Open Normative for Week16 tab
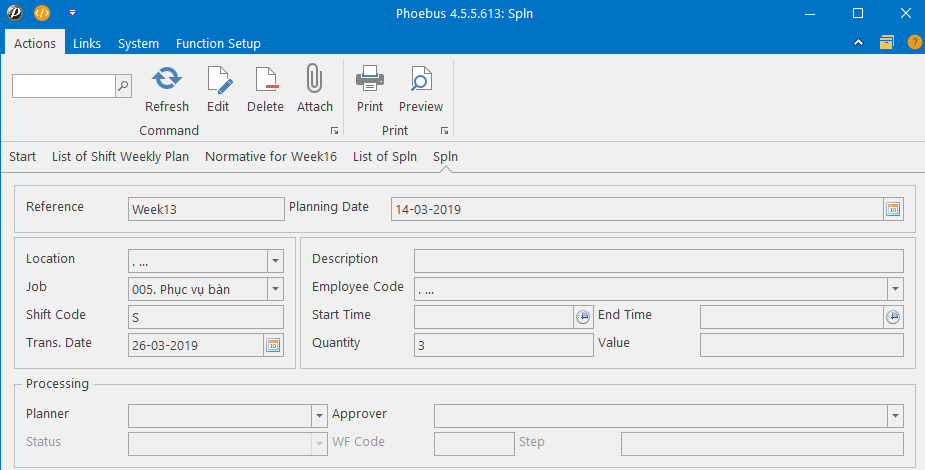 [x=271, y=156]
